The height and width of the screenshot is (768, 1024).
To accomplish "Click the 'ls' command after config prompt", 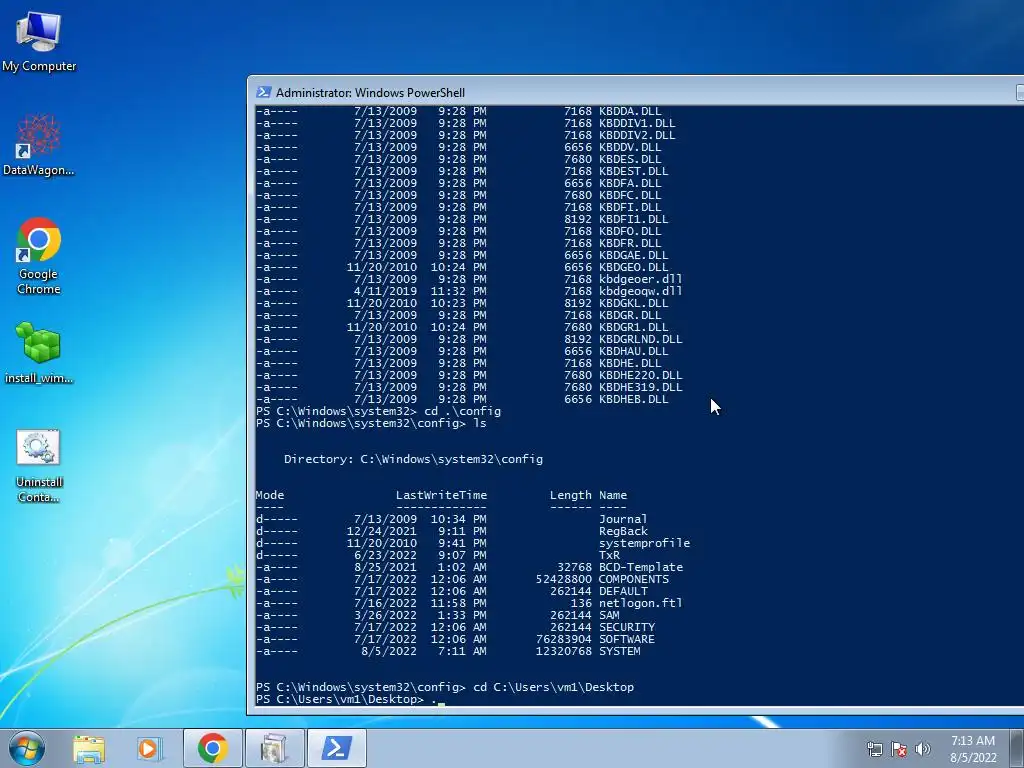I will [480, 423].
